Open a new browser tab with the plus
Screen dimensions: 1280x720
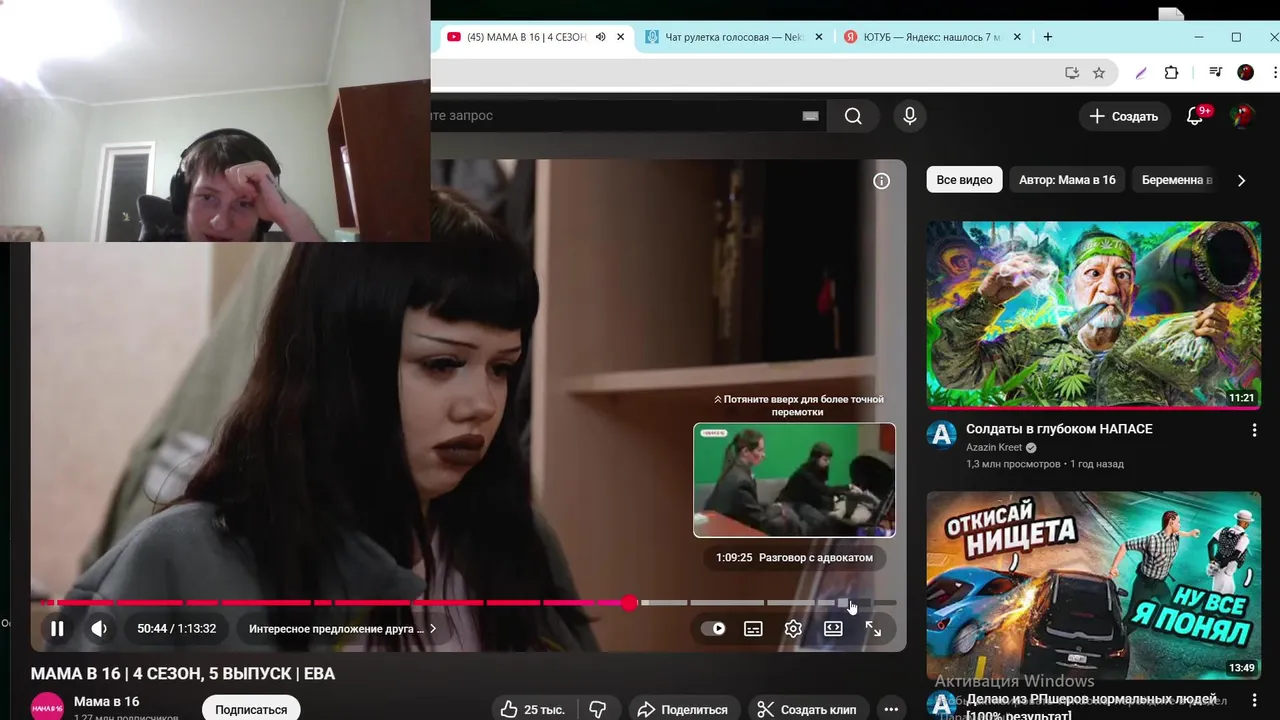(1048, 37)
